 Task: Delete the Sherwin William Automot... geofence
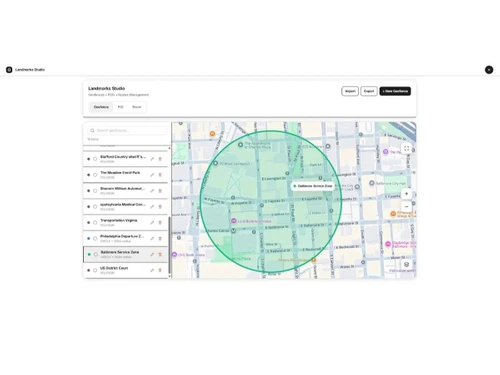(x=160, y=191)
